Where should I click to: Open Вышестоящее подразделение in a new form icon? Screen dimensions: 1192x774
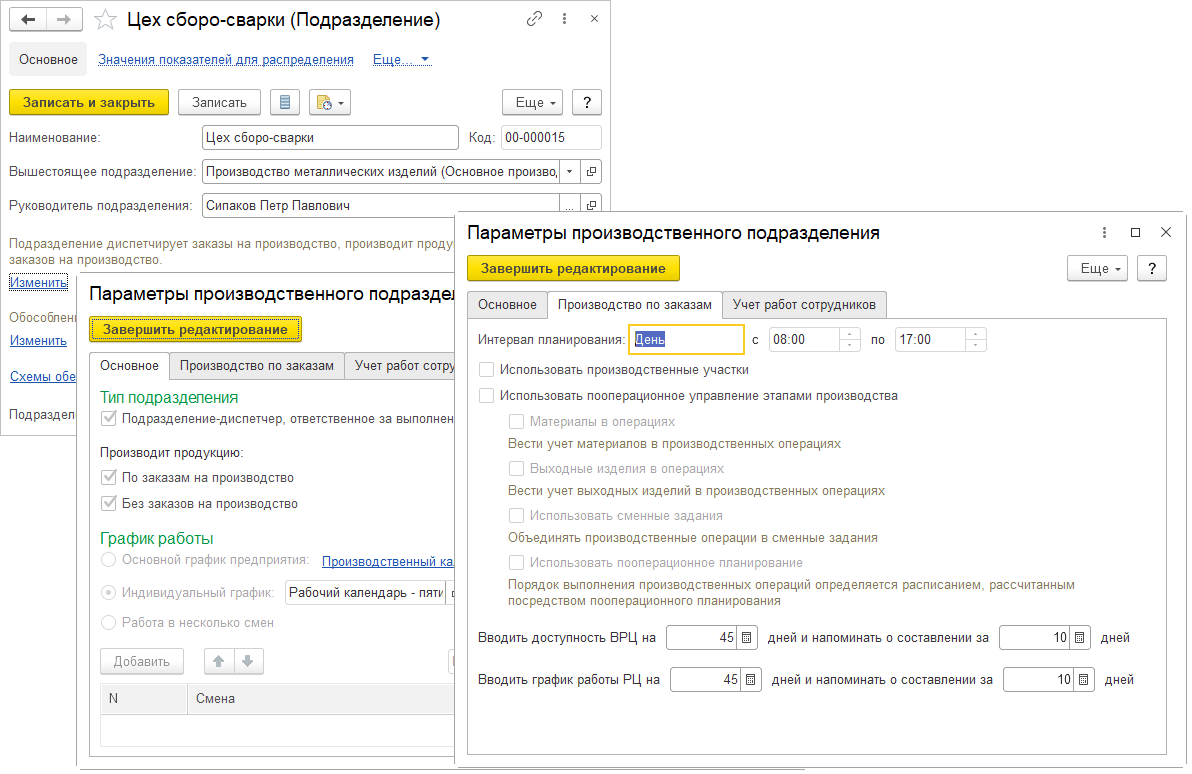[x=591, y=172]
